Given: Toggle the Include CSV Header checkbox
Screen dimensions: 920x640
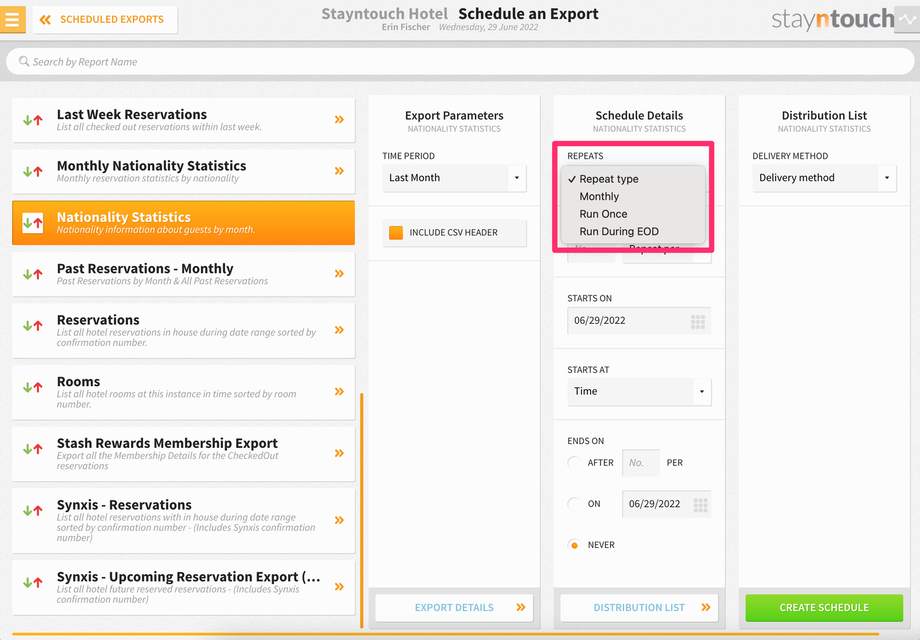Looking at the screenshot, I should 396,232.
